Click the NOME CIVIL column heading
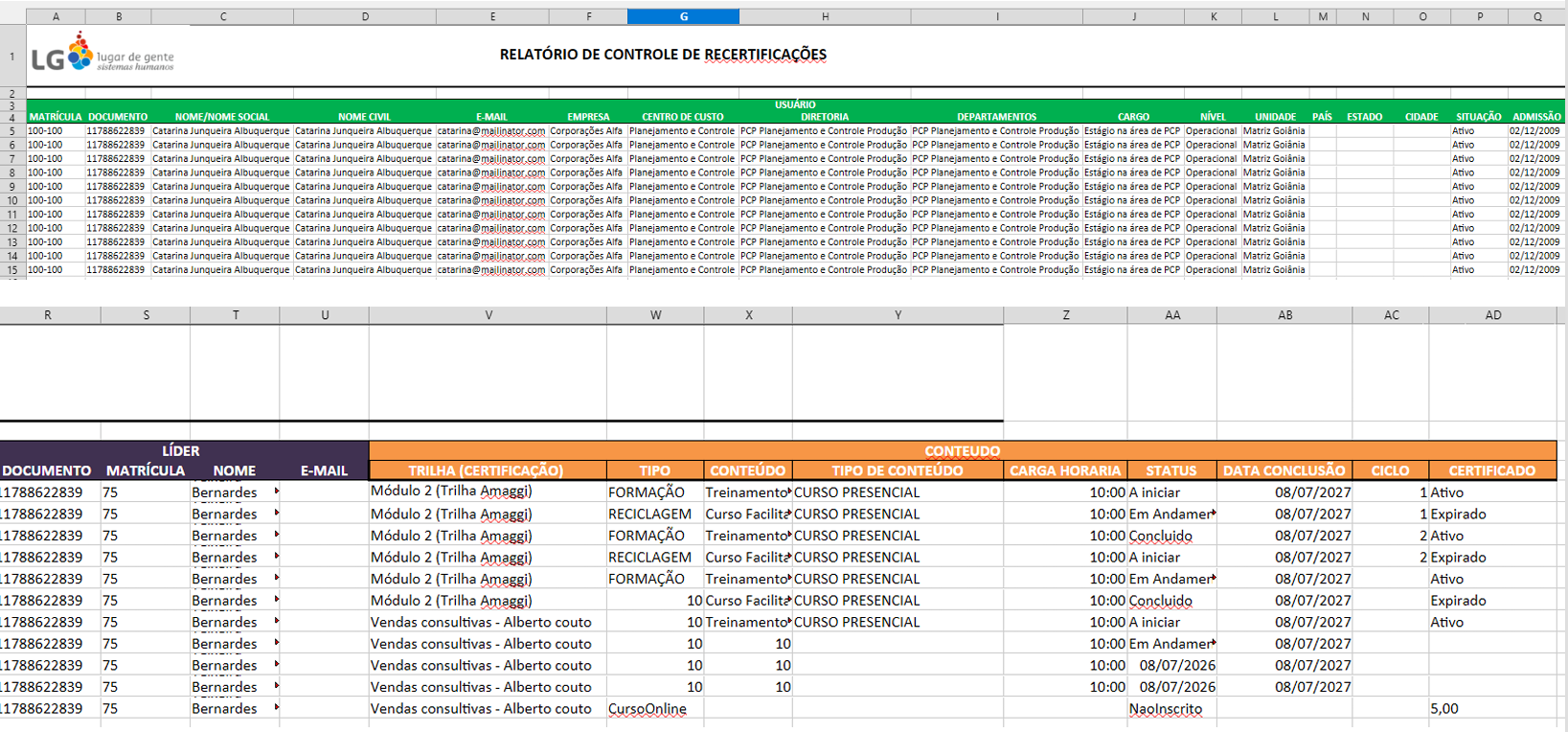 (x=364, y=117)
